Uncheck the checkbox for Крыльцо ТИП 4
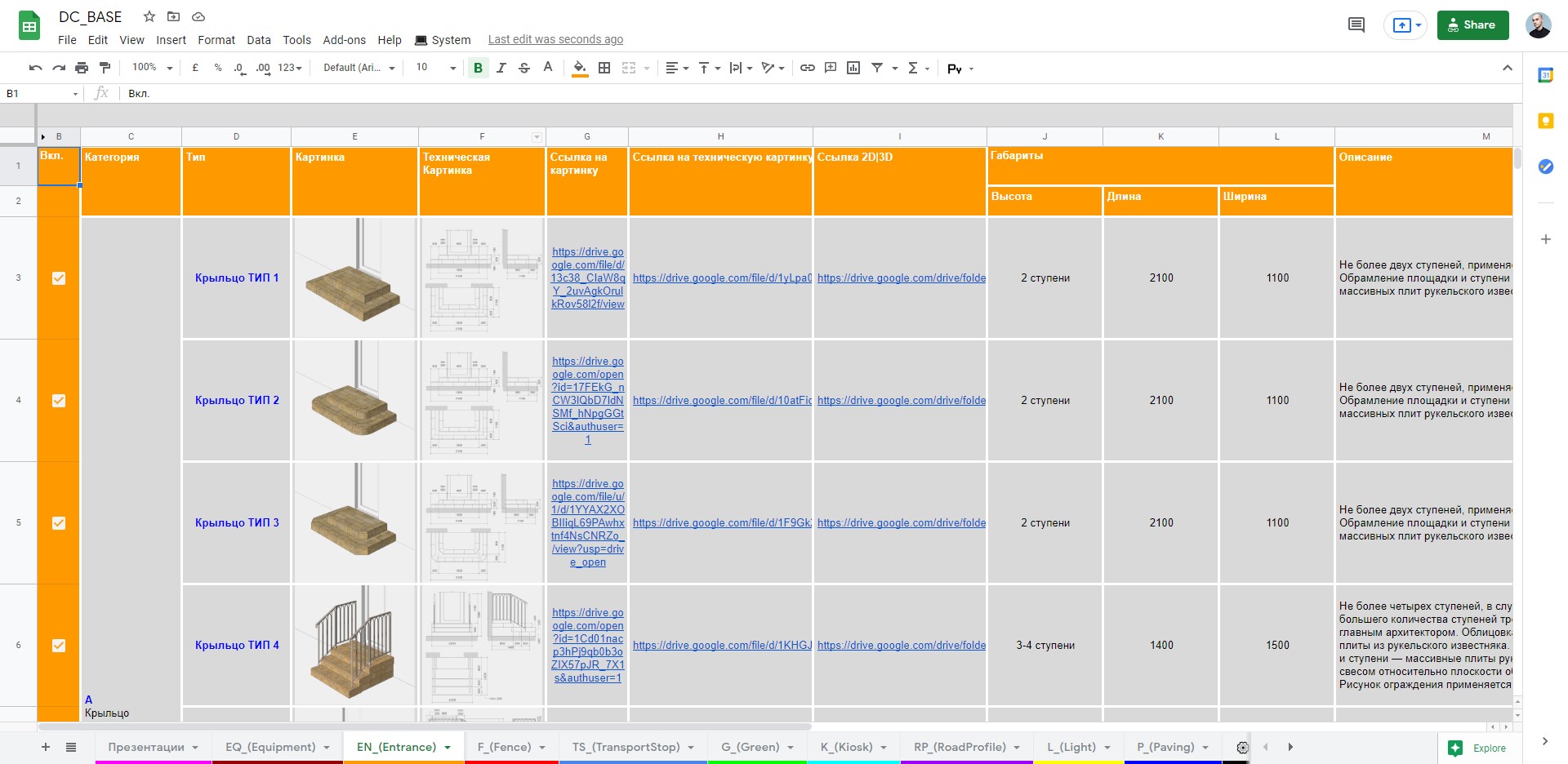This screenshot has width=1568, height=764. (x=59, y=646)
